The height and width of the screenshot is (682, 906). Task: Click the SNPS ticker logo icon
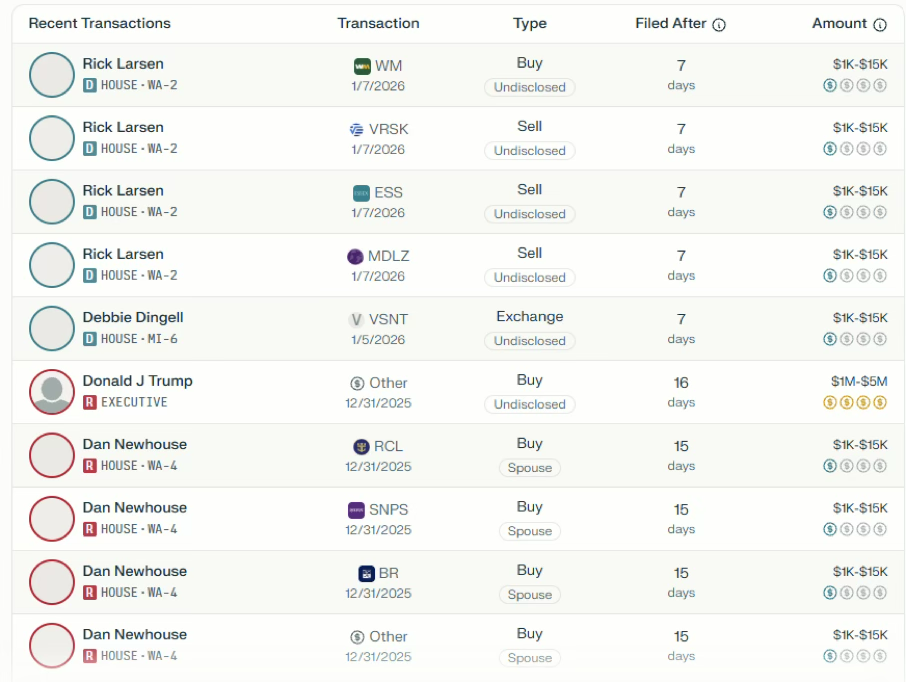pyautogui.click(x=356, y=510)
